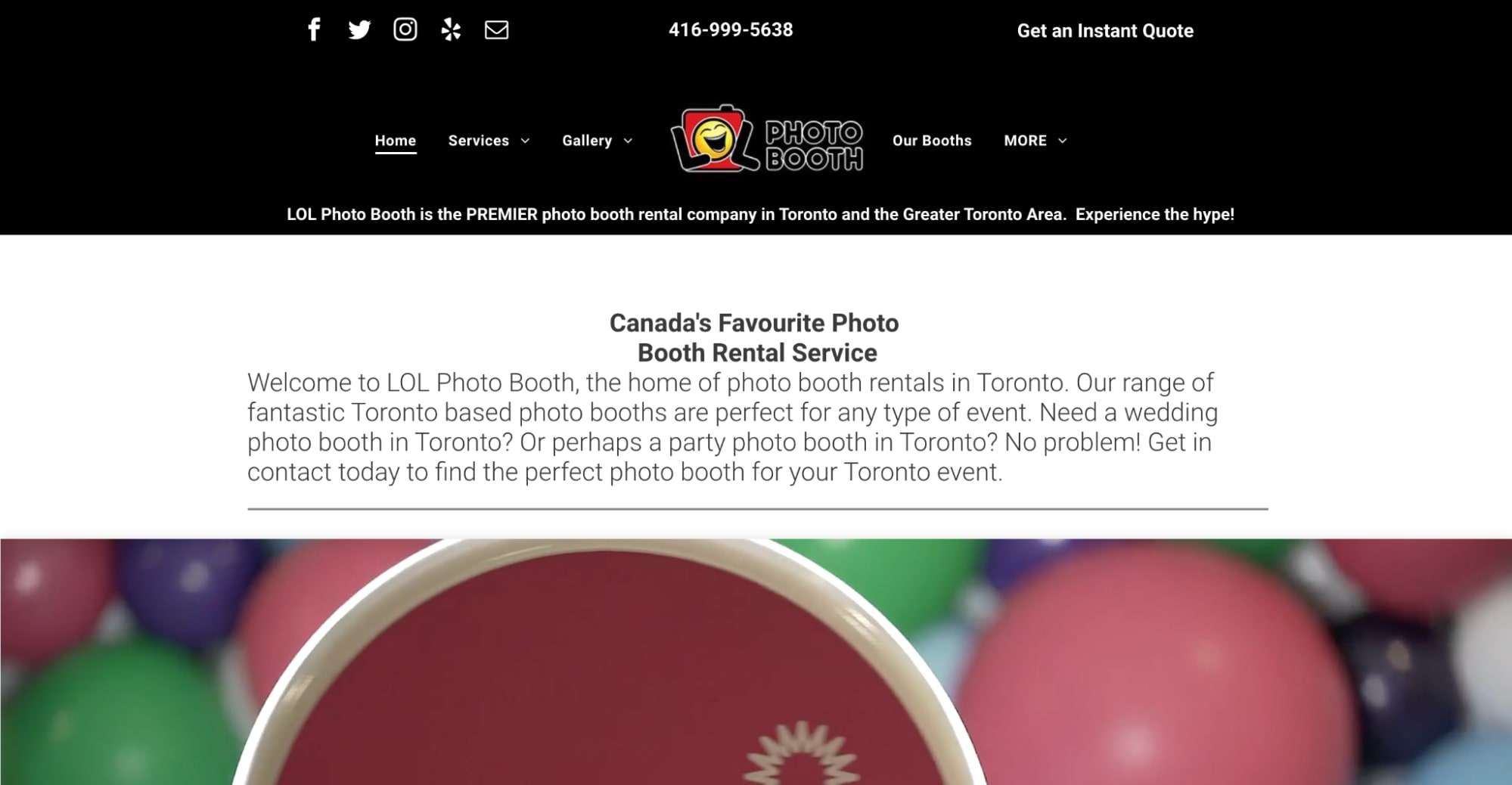Click the balloon video banner image

point(756,662)
